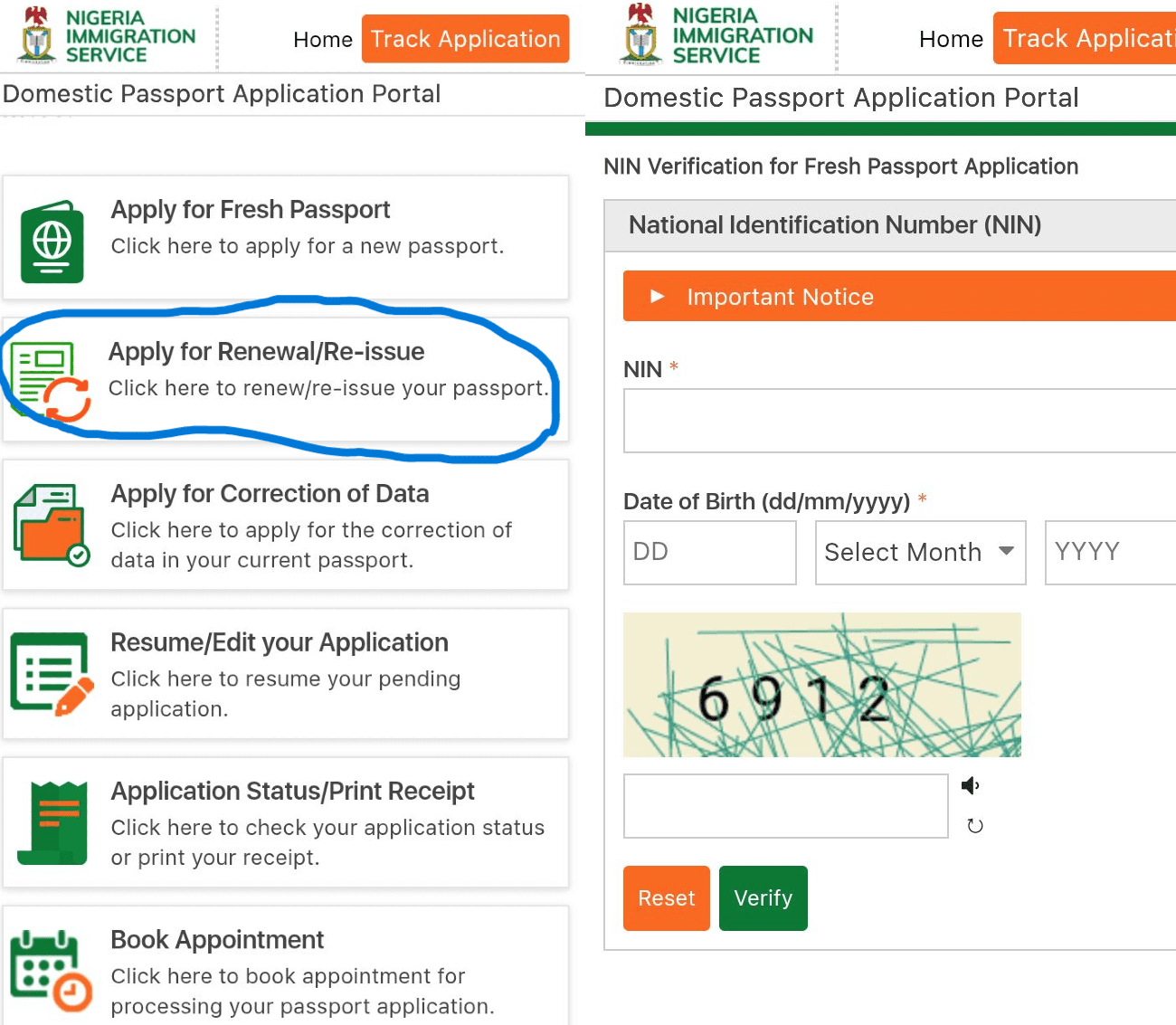
Task: Click the Nigeria Immigration Service coat of arms logo
Action: [33, 36]
